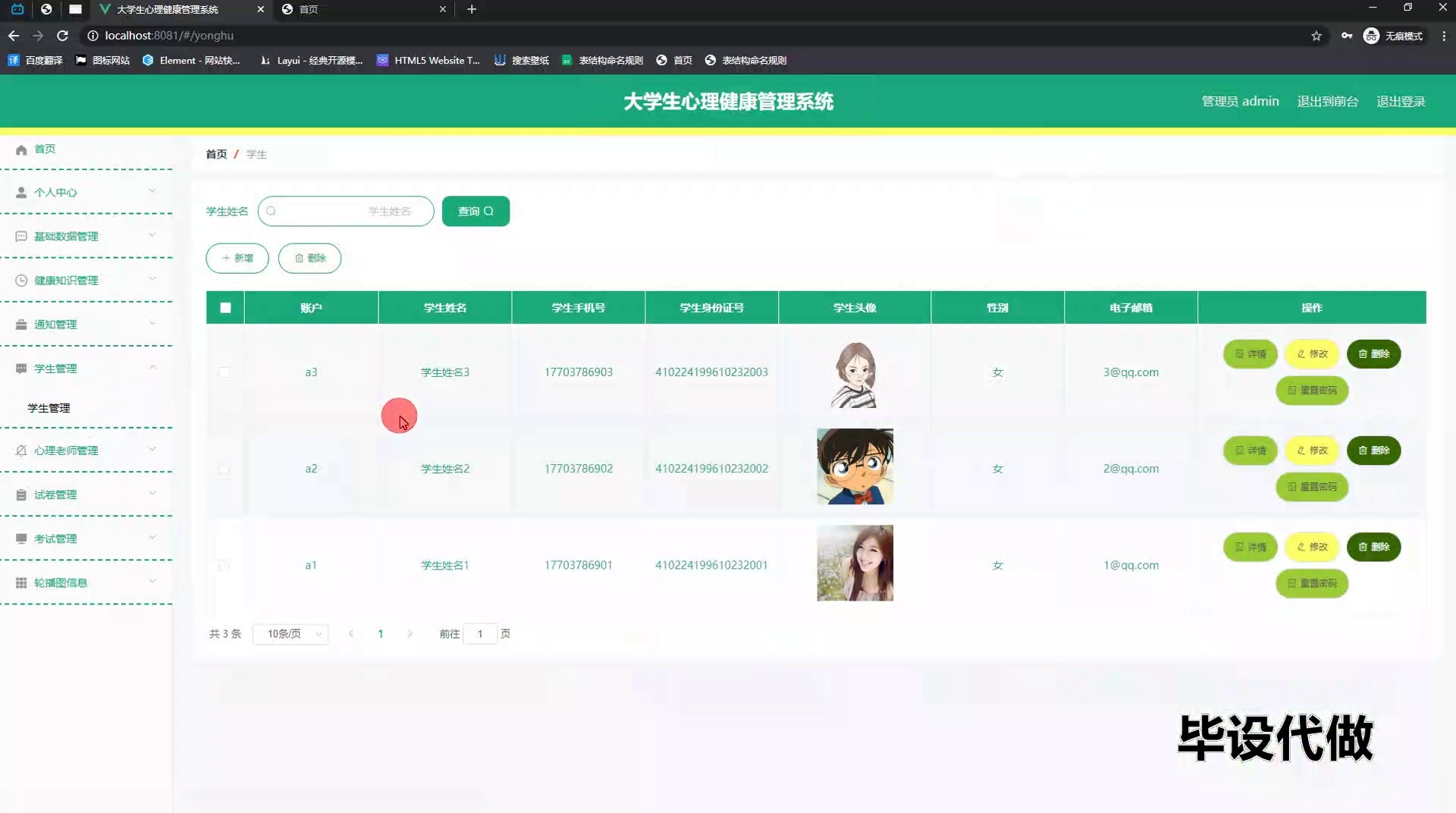
Task: Click 退出登录 to log out
Action: tap(1401, 102)
